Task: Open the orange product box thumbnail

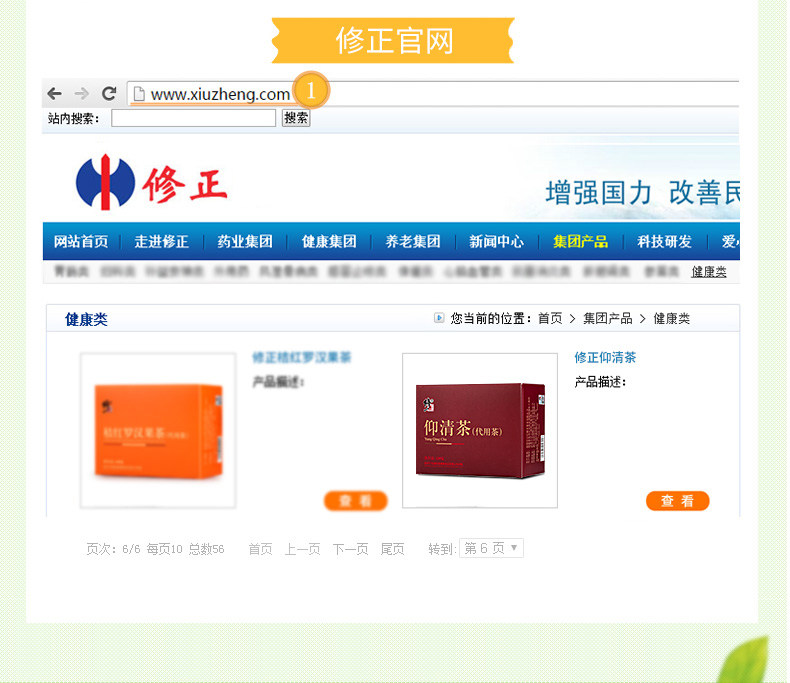Action: point(158,431)
